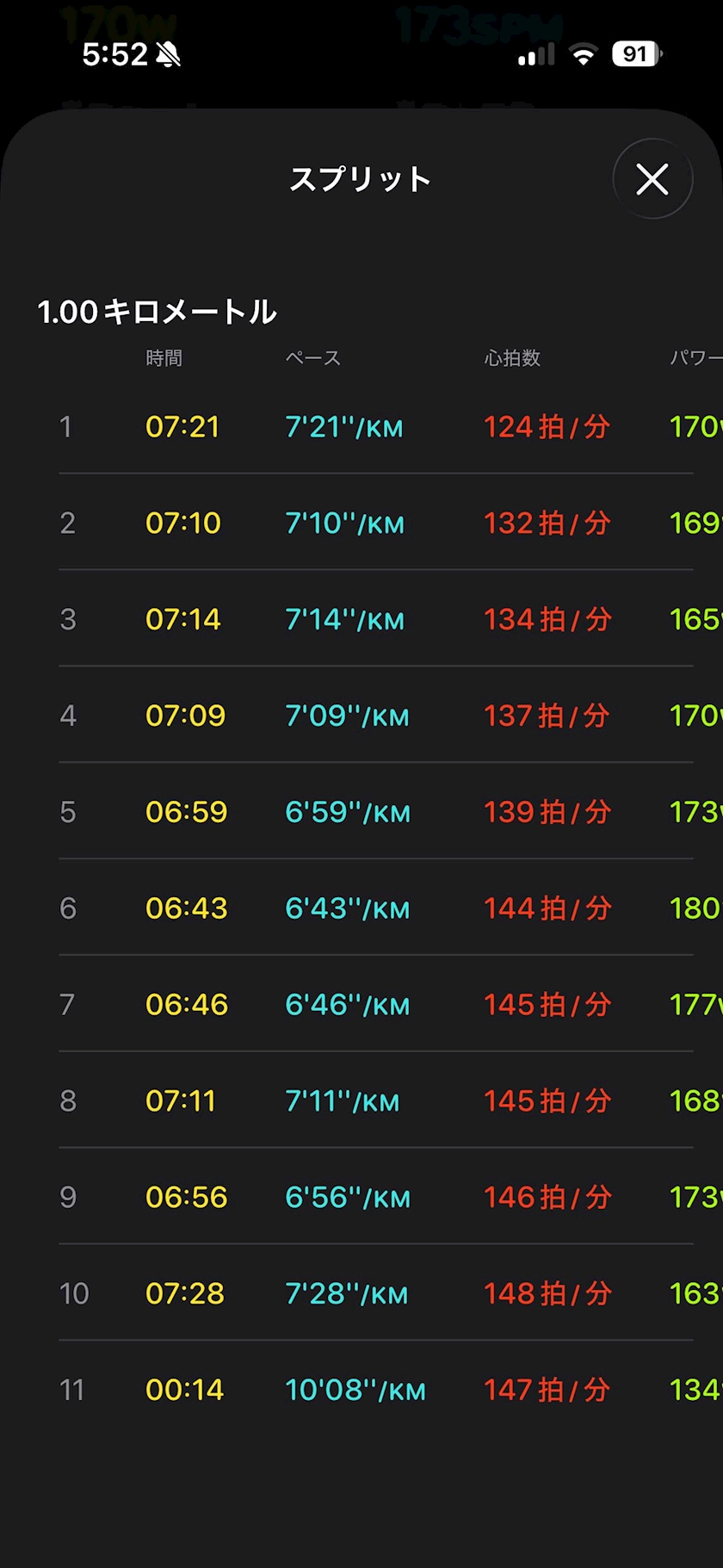The height and width of the screenshot is (1568, 723).
Task: Select heart rate 139拍/分
Action: pyautogui.click(x=547, y=813)
